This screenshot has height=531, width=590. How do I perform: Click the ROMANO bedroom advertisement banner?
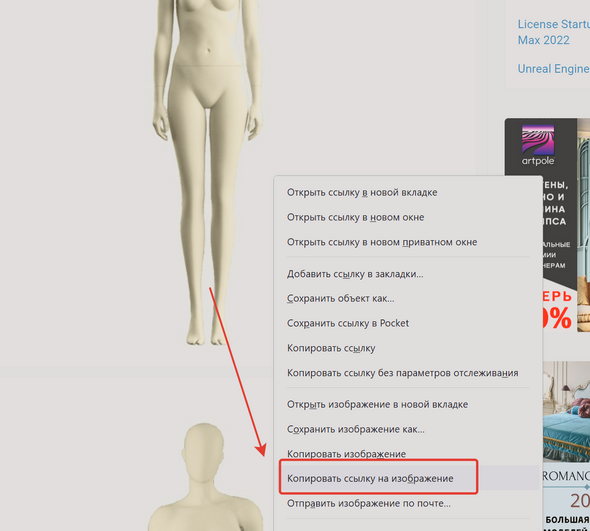[x=566, y=446]
